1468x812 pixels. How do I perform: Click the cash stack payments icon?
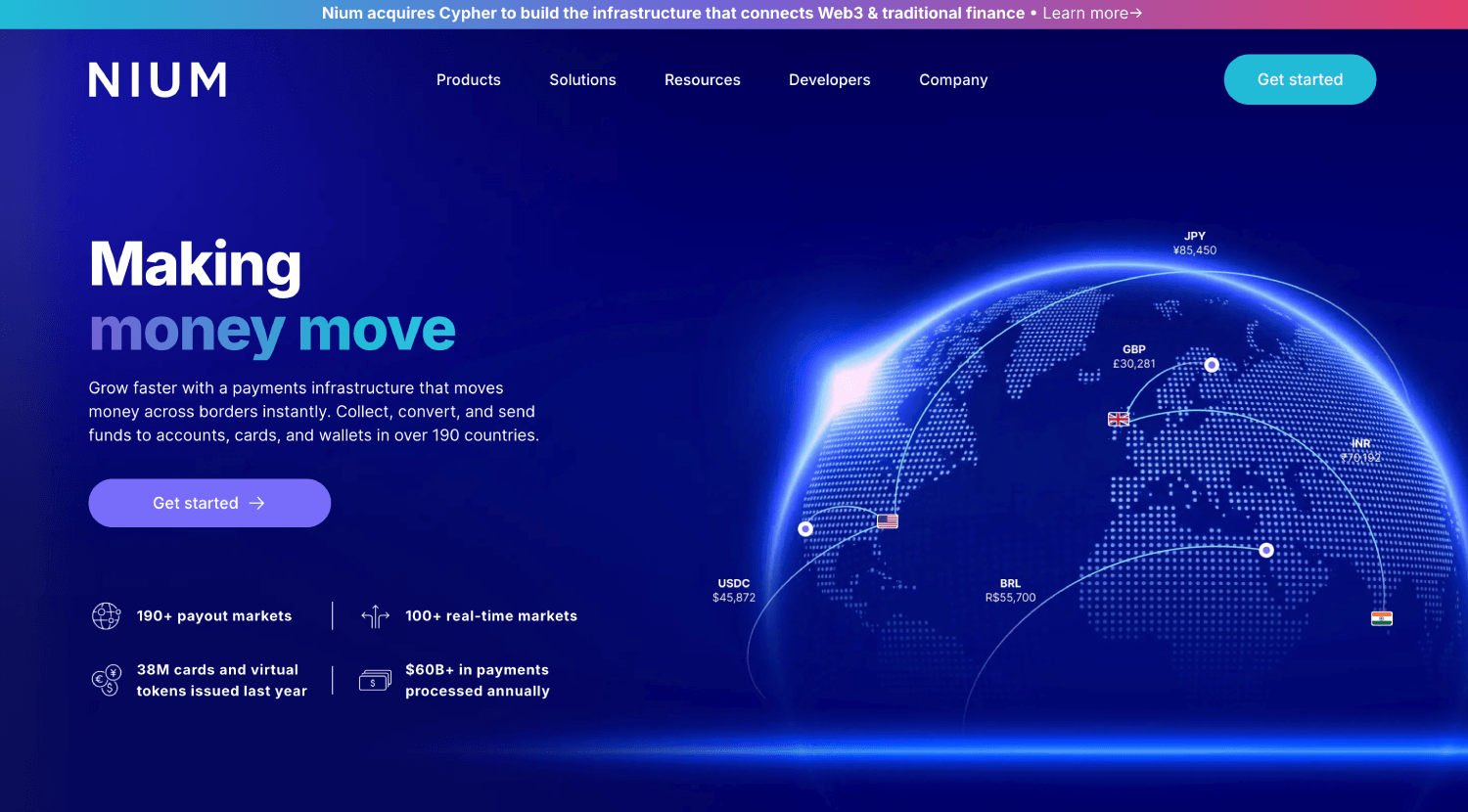(375, 680)
